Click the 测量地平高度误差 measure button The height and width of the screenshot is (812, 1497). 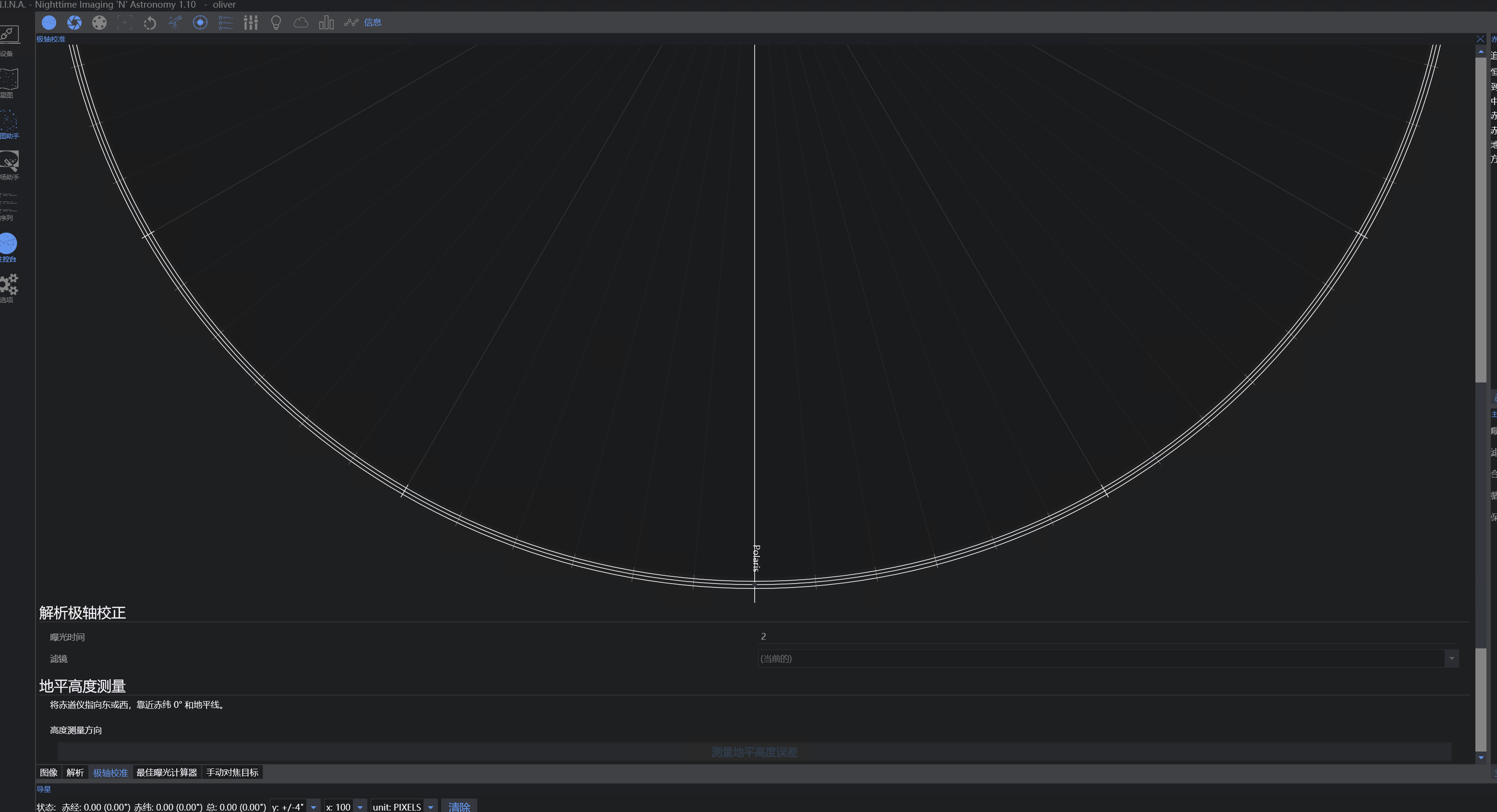[x=754, y=752]
